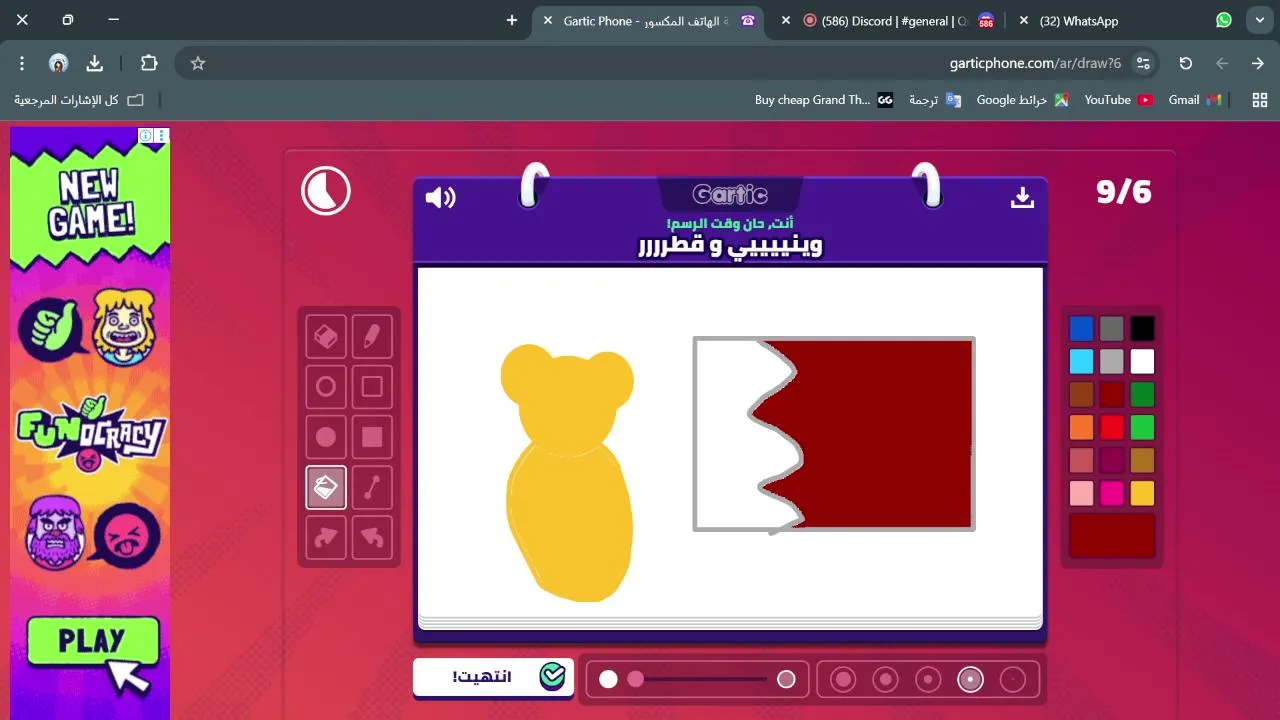
Task: Pick the blue color swatch
Action: pos(1081,328)
